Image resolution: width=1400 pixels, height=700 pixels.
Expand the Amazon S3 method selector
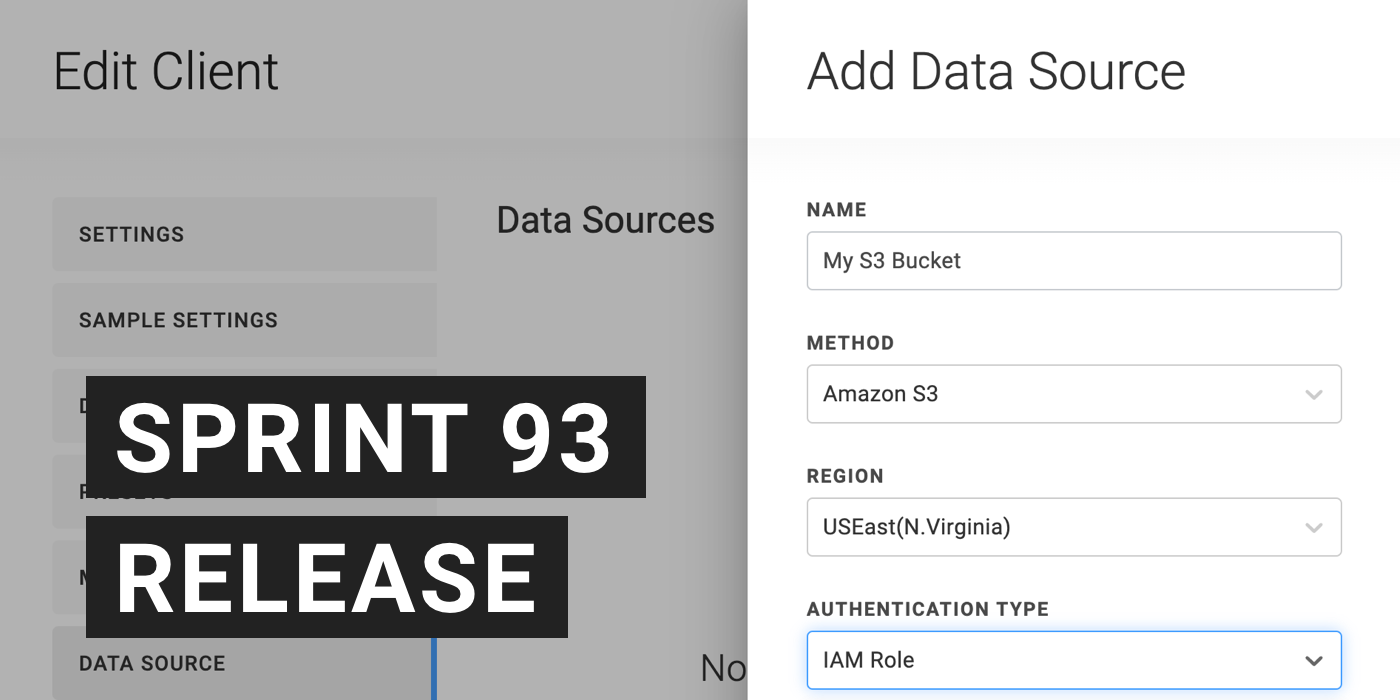point(1315,394)
